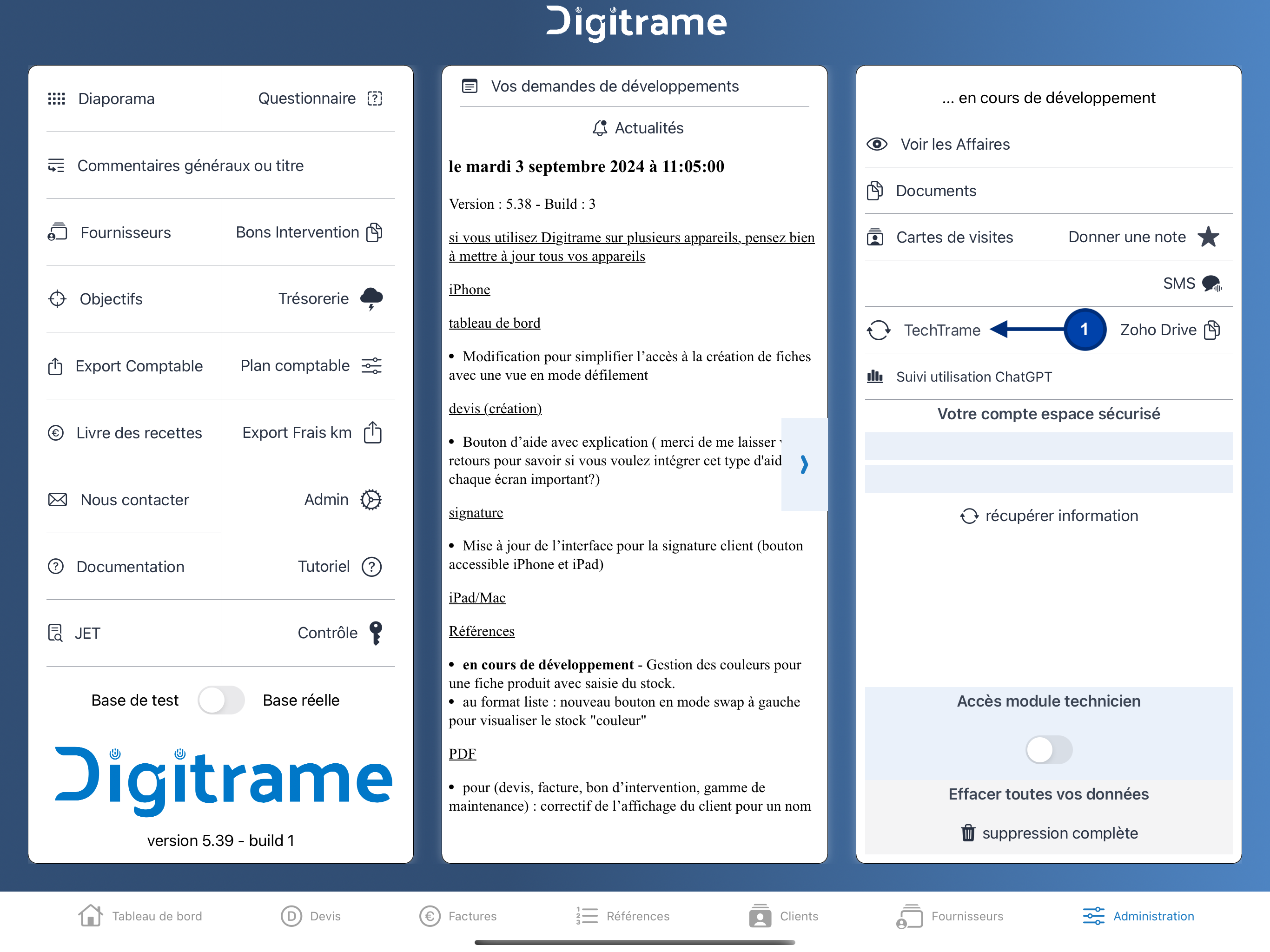Click the Vos demandes de développements label
1270x952 pixels.
click(x=615, y=86)
